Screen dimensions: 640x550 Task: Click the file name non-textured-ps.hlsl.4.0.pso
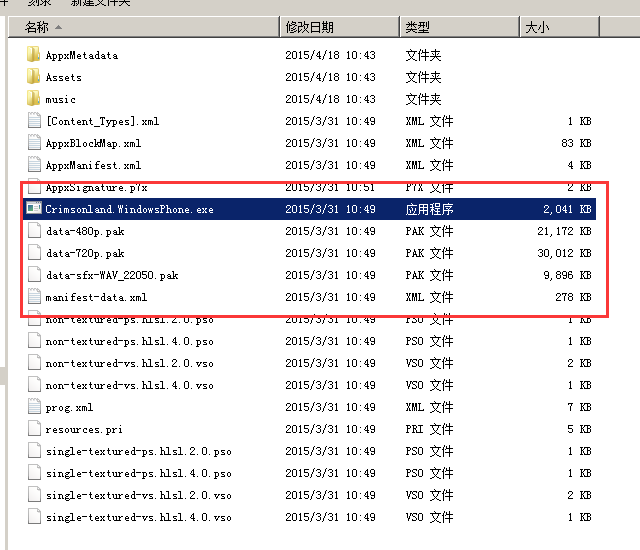pos(129,342)
